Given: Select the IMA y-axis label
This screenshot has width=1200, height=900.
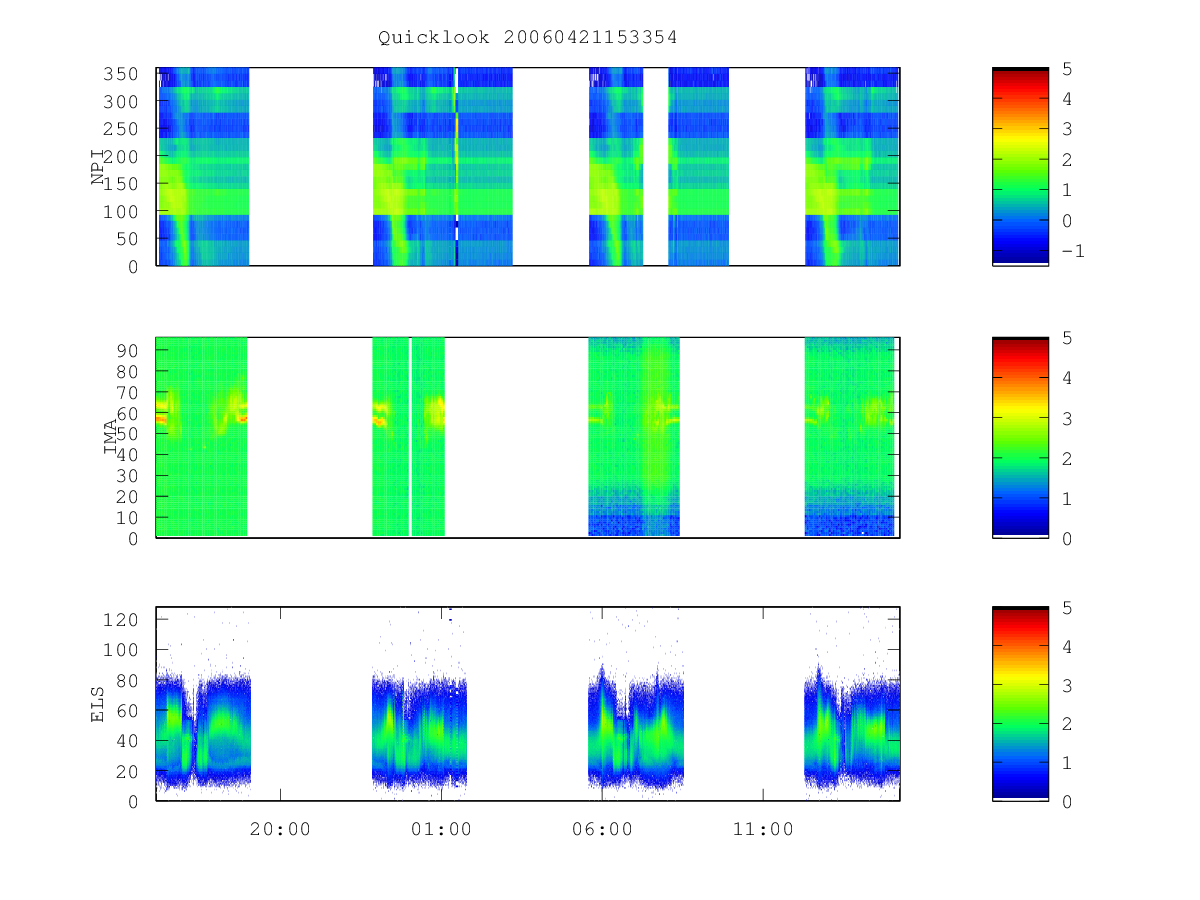Looking at the screenshot, I should 111,437.
